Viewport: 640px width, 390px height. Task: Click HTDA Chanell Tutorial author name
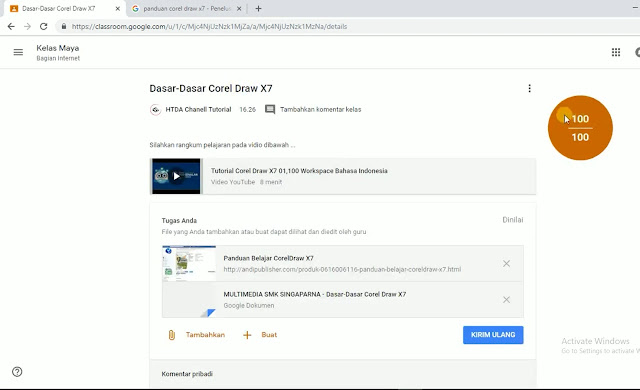198,109
